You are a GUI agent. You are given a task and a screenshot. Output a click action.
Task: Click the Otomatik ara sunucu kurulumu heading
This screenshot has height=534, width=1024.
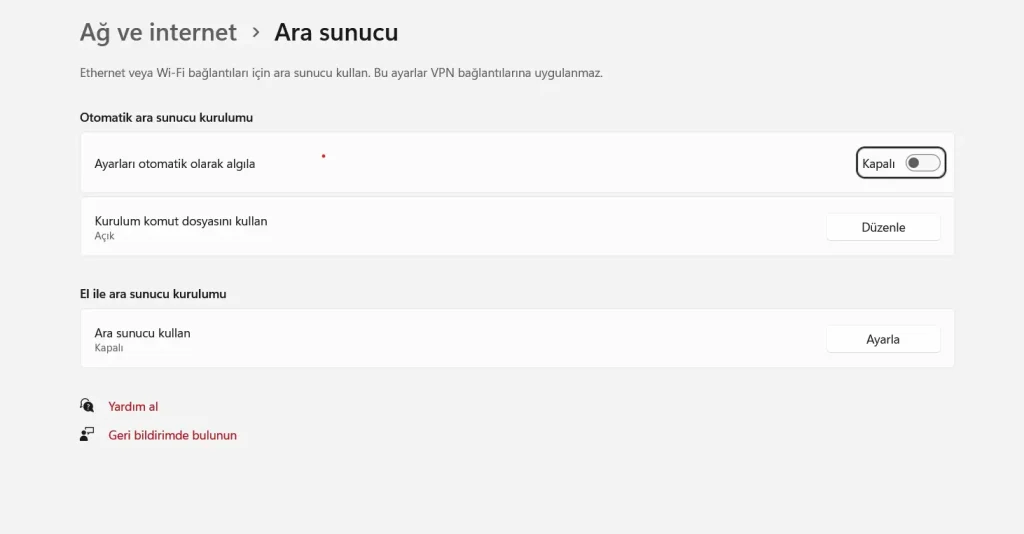[166, 118]
